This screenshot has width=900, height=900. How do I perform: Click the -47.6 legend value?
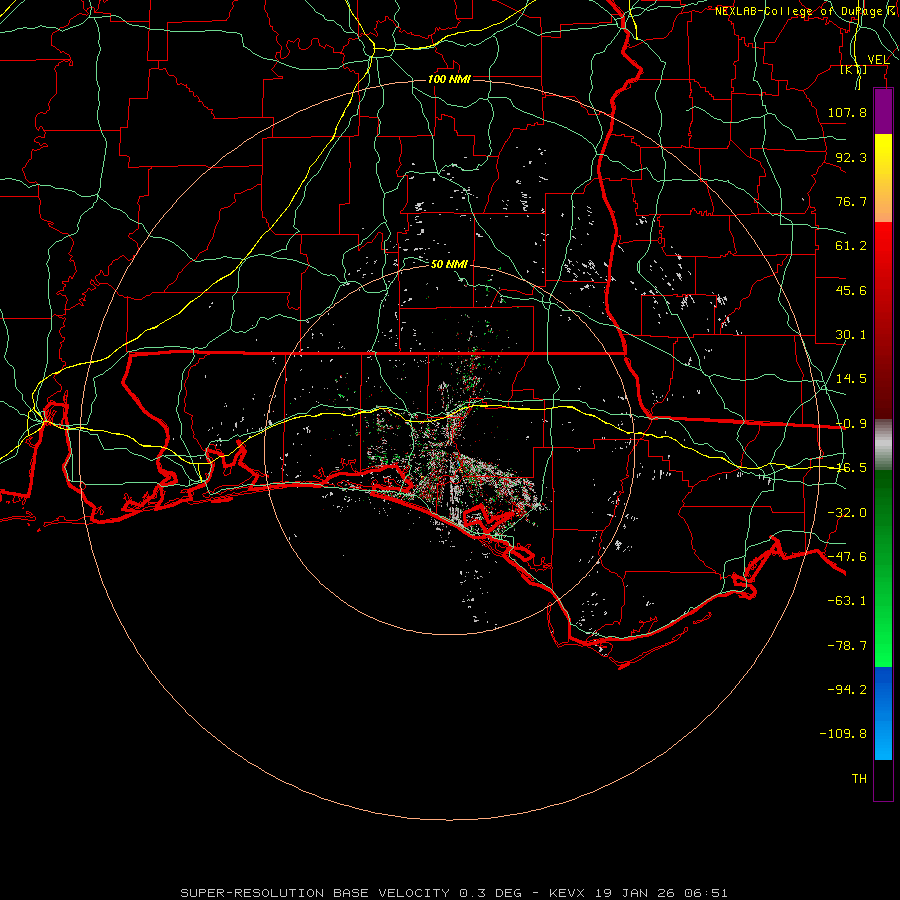point(847,557)
